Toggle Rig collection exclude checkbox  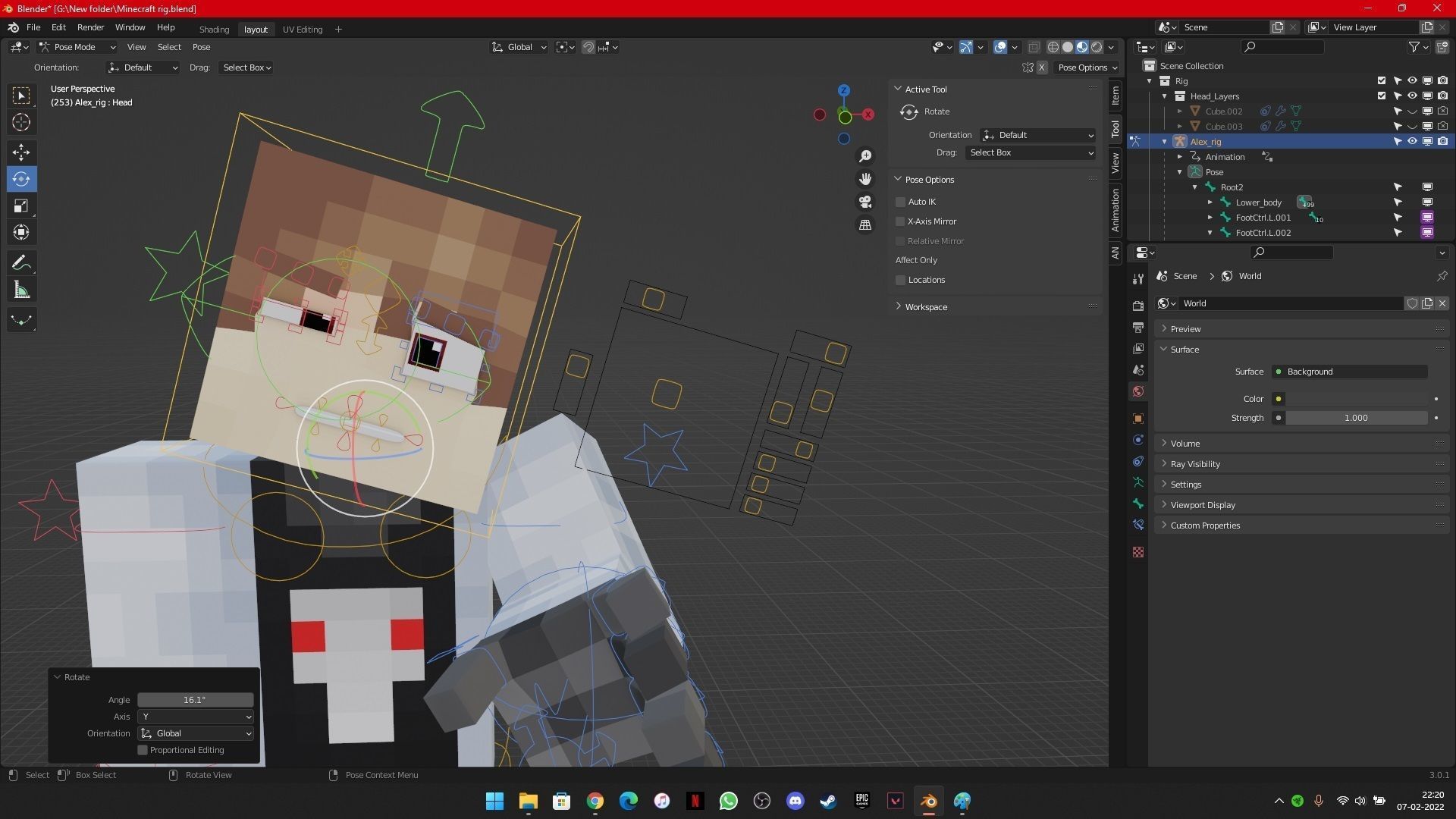click(x=1382, y=80)
